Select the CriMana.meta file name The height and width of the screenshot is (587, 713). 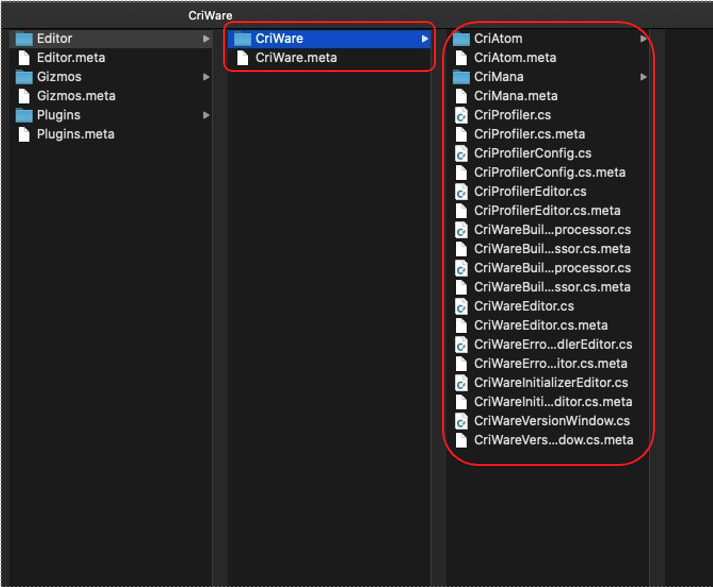(x=515, y=96)
